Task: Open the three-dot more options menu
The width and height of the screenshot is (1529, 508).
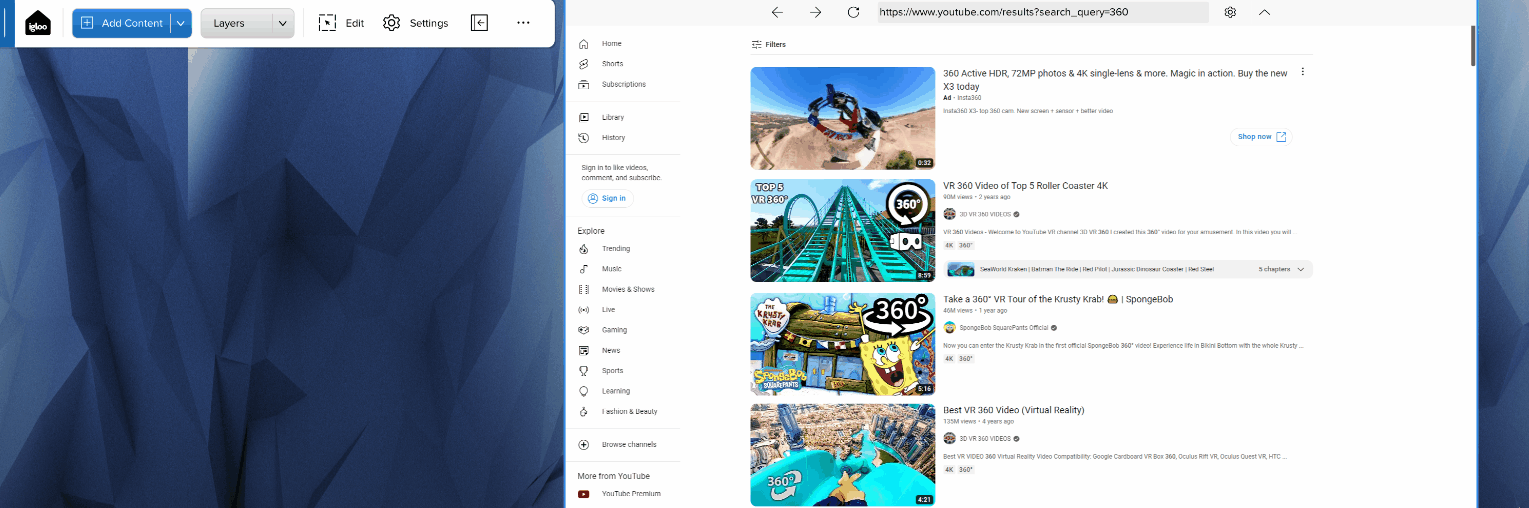Action: [523, 23]
